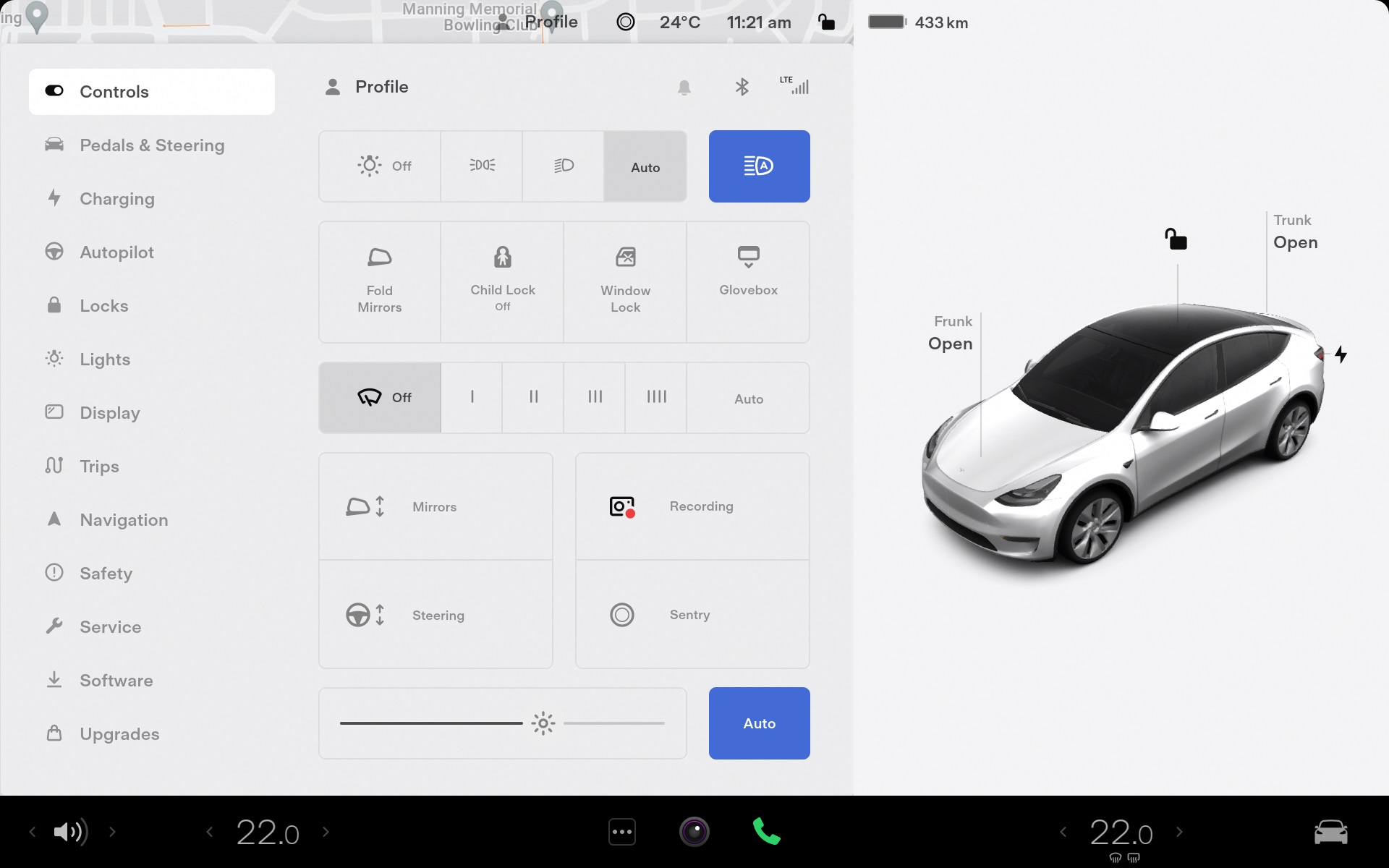
Task: Open the Autopilot menu
Action: pyautogui.click(x=116, y=252)
